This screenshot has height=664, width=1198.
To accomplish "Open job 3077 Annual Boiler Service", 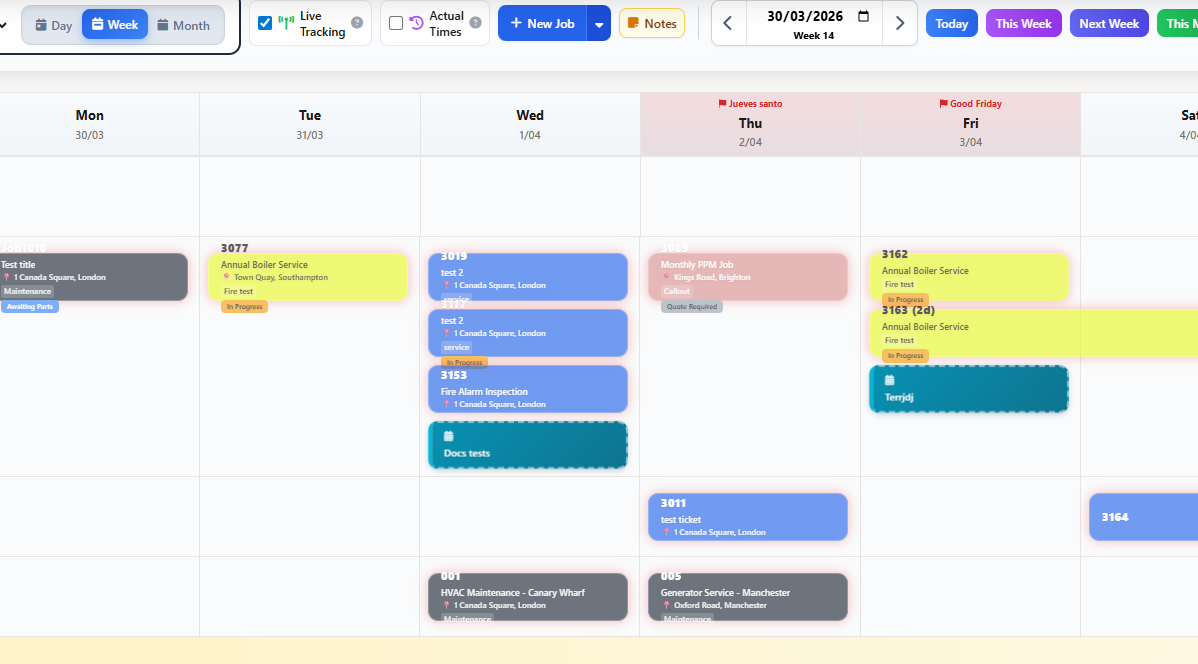I will point(308,277).
